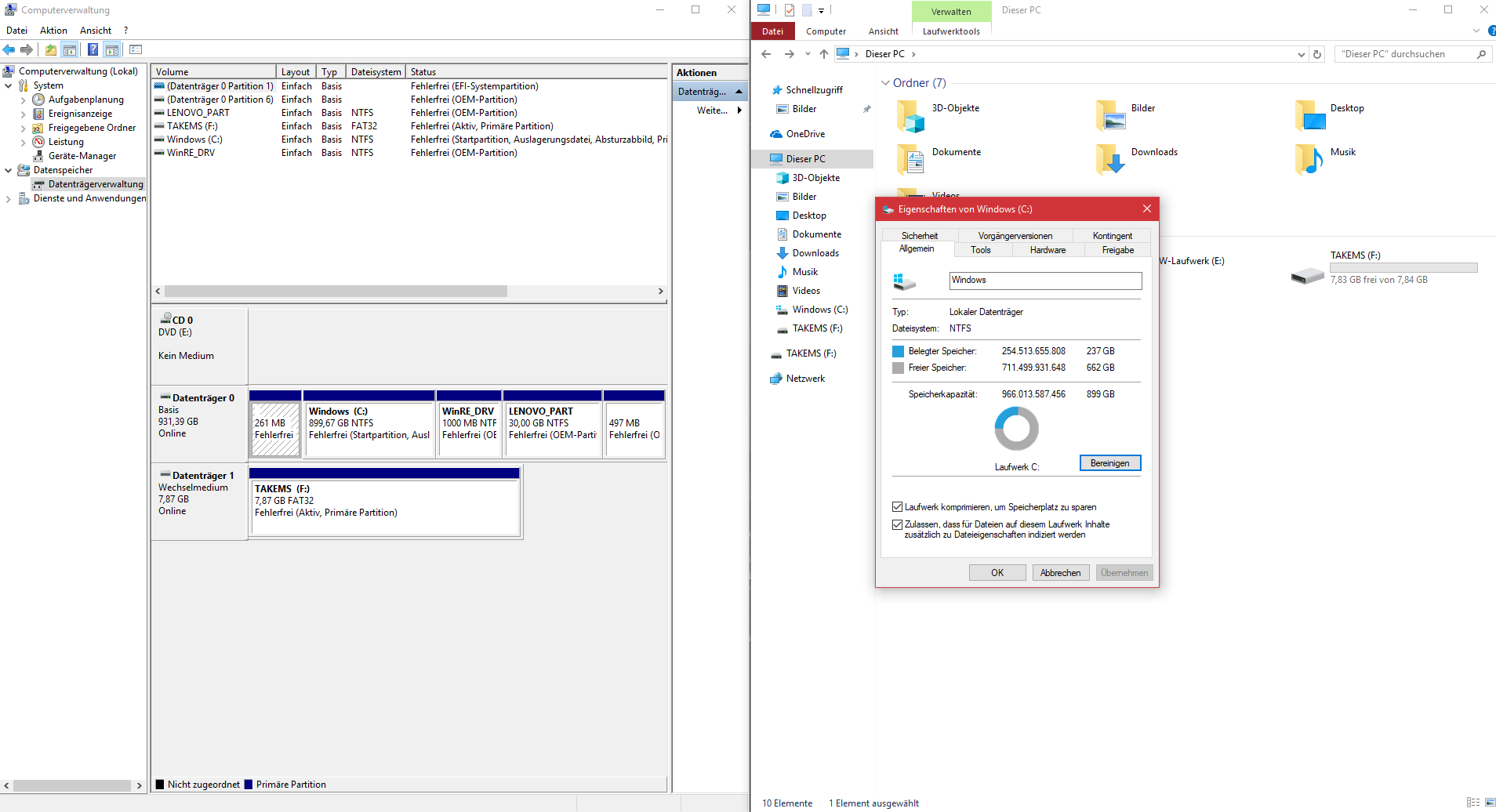Open Netzwerk in navigation pane
Image resolution: width=1496 pixels, height=812 pixels.
[805, 379]
